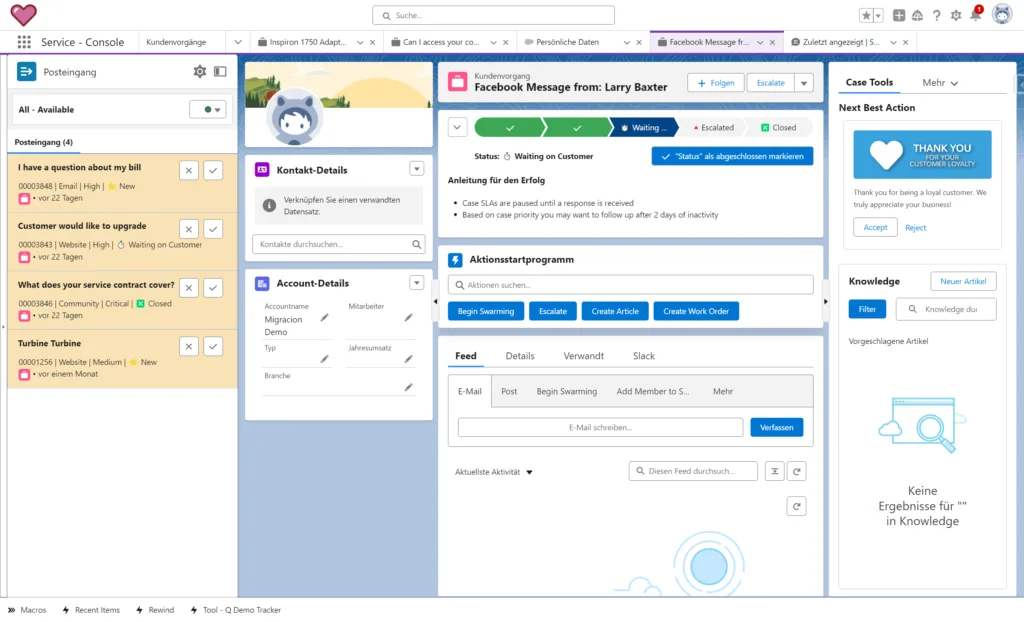Click the 'Kontakte durchsuchen' search field
The image size is (1024, 622).
tap(332, 244)
